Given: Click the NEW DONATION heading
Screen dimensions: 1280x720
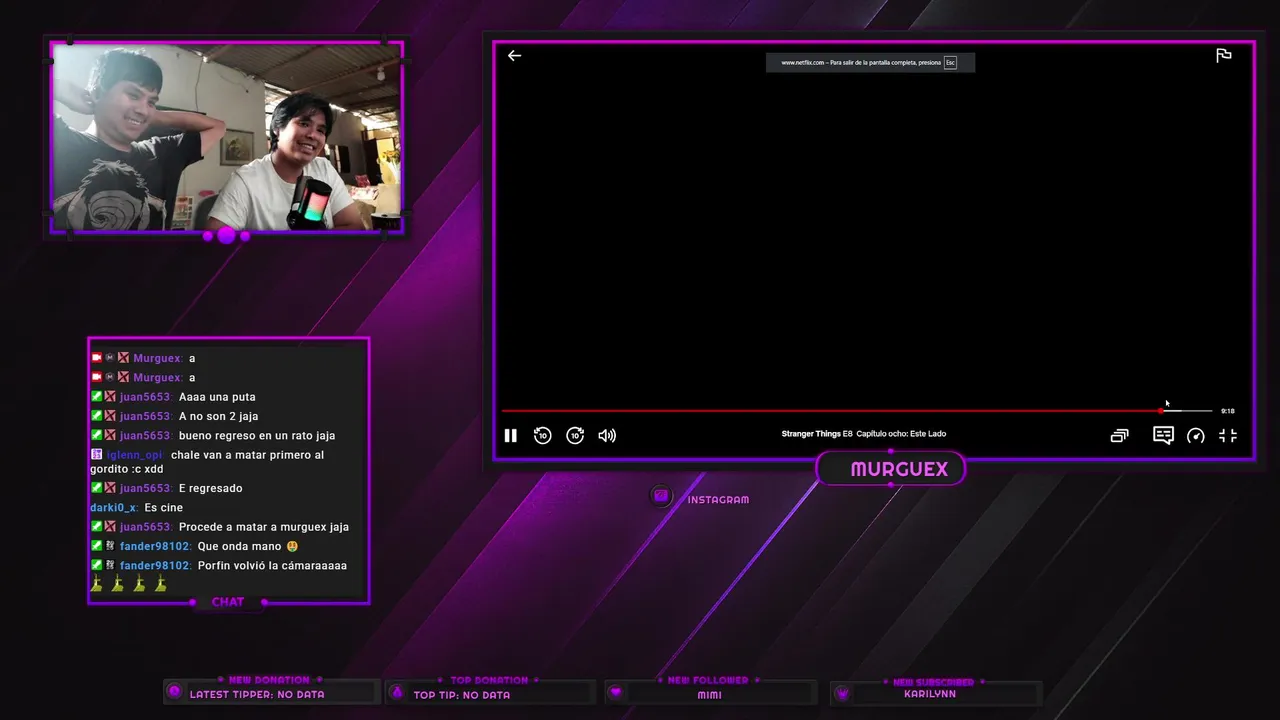Looking at the screenshot, I should click(270, 680).
